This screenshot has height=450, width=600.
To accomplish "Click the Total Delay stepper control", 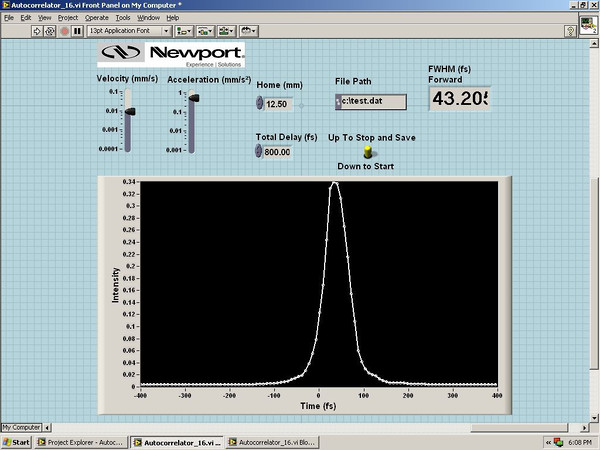I will [260, 151].
